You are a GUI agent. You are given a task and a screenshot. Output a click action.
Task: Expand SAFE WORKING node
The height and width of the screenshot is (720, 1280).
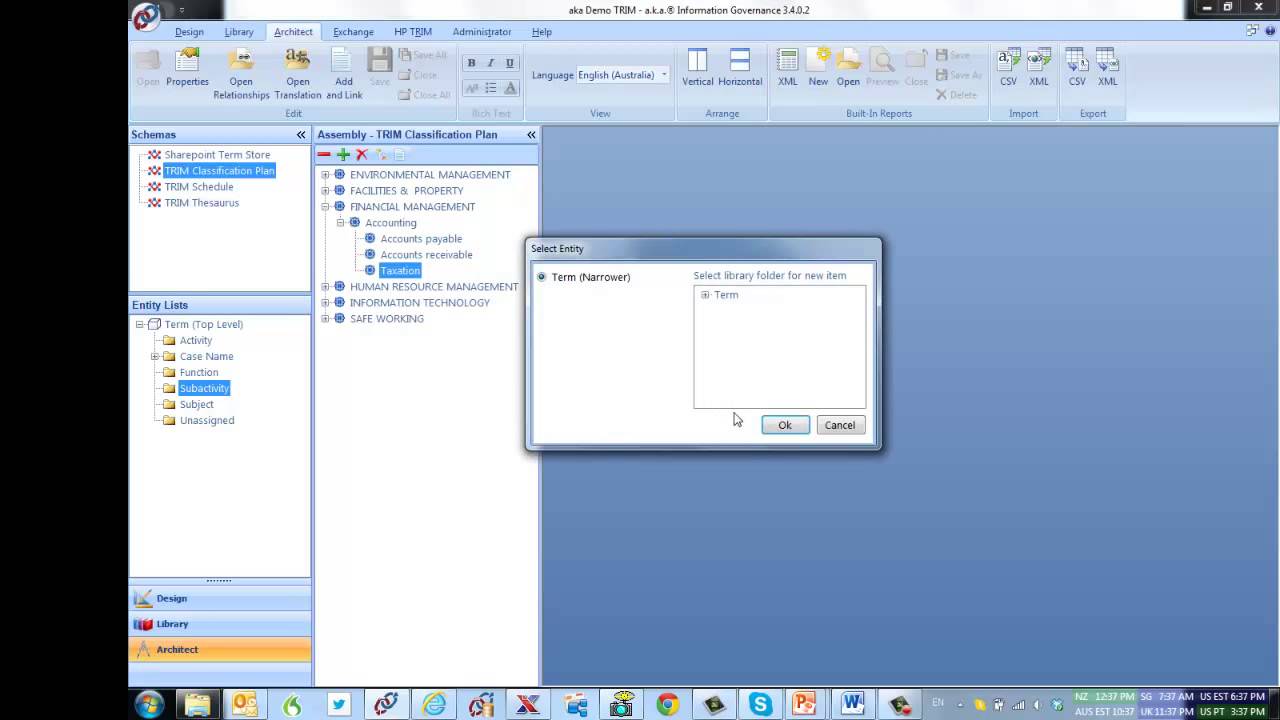[325, 319]
